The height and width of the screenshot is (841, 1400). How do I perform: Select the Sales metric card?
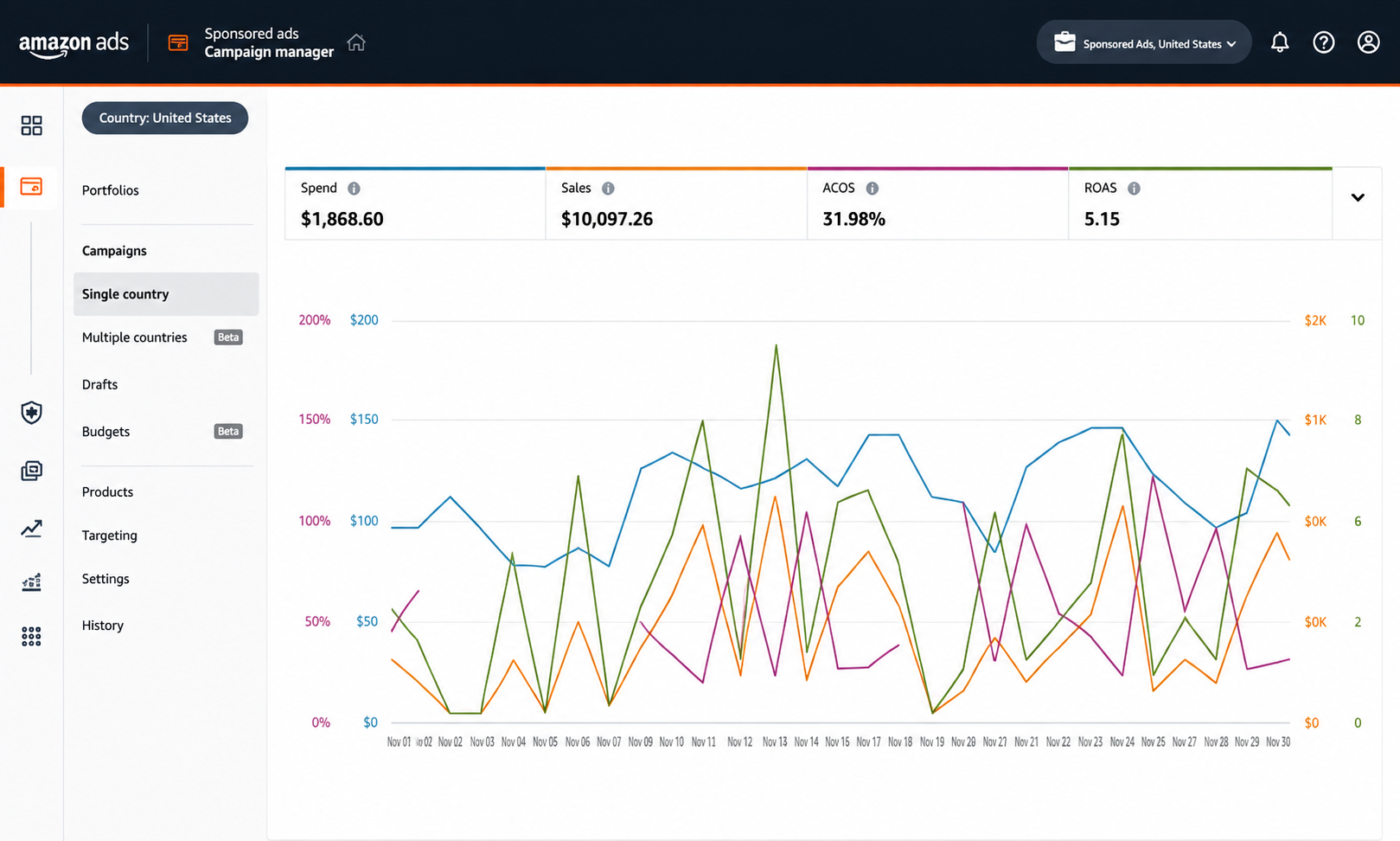click(676, 203)
